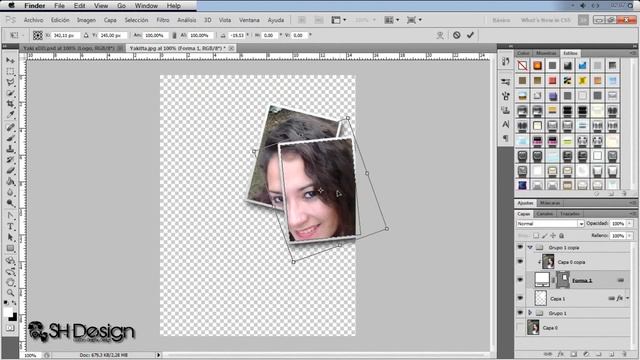
Task: Select the Pen tool
Action: pos(10,216)
